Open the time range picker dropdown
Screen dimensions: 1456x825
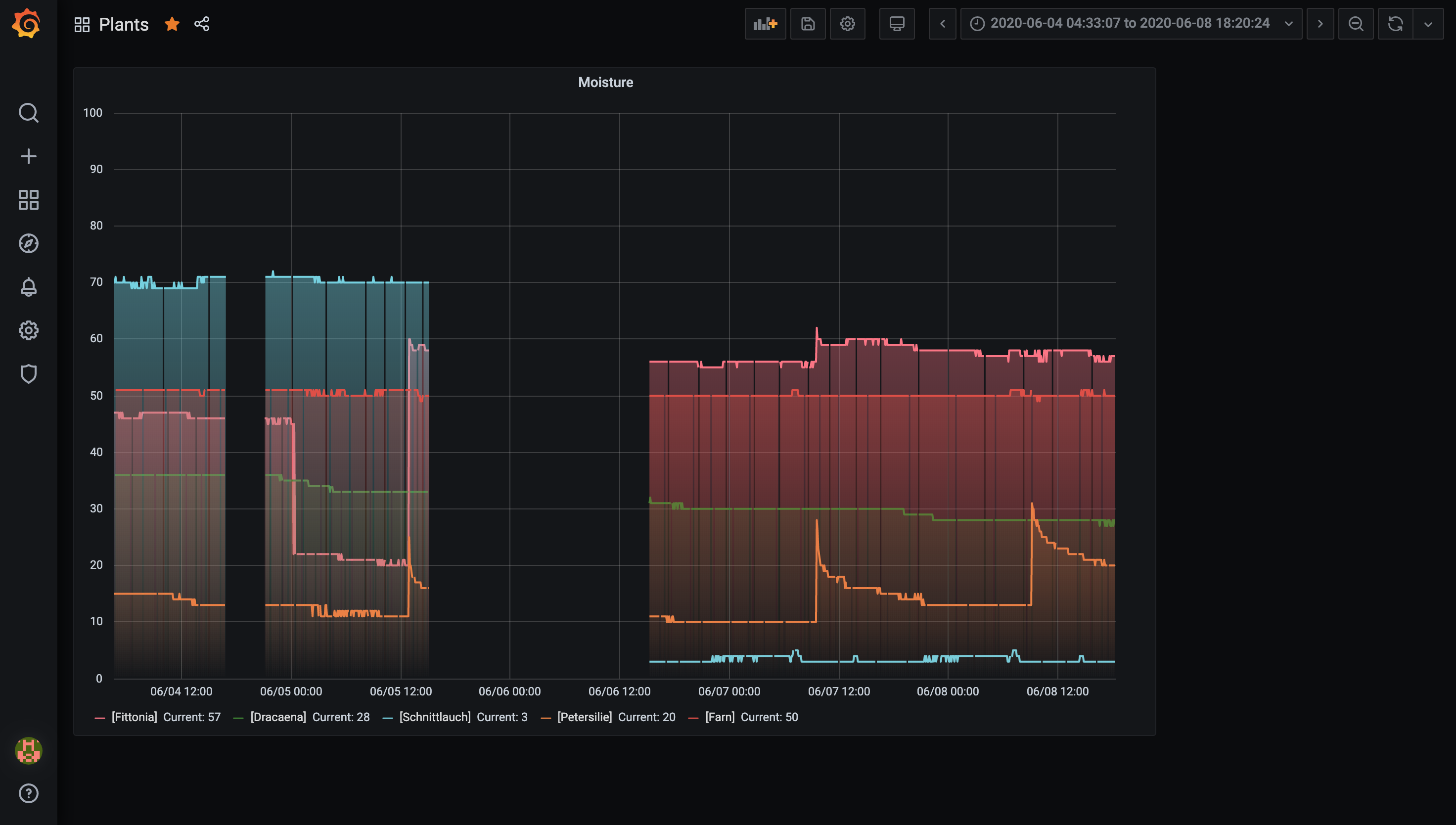pos(1131,24)
